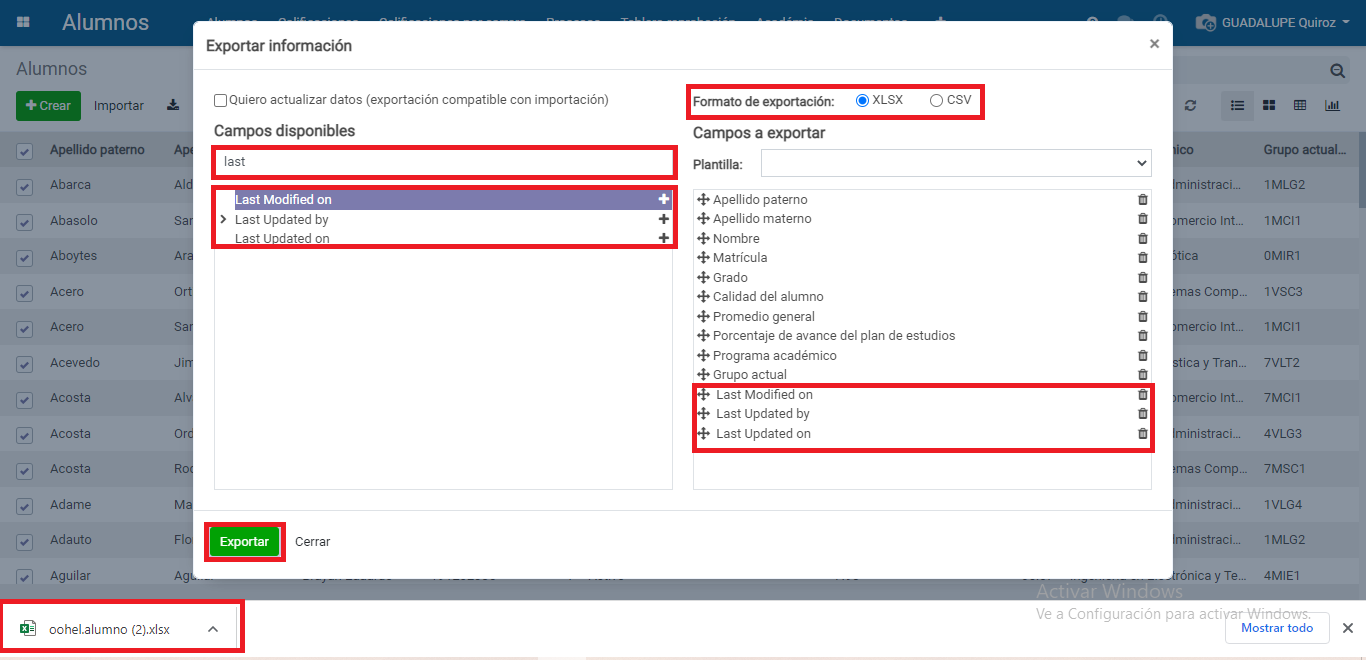Select XLSX export format
This screenshot has height=660, width=1366.
tap(862, 100)
